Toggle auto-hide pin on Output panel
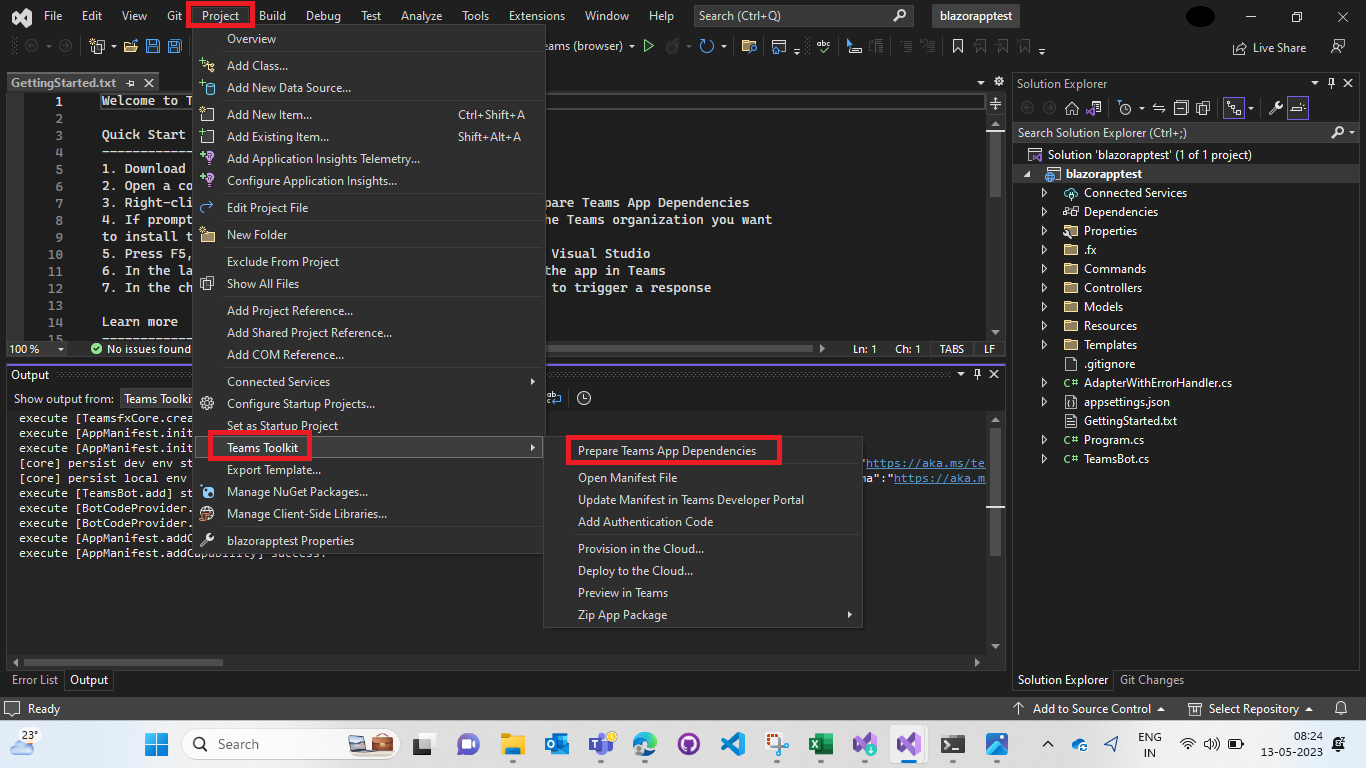The height and width of the screenshot is (768, 1366). (x=977, y=374)
